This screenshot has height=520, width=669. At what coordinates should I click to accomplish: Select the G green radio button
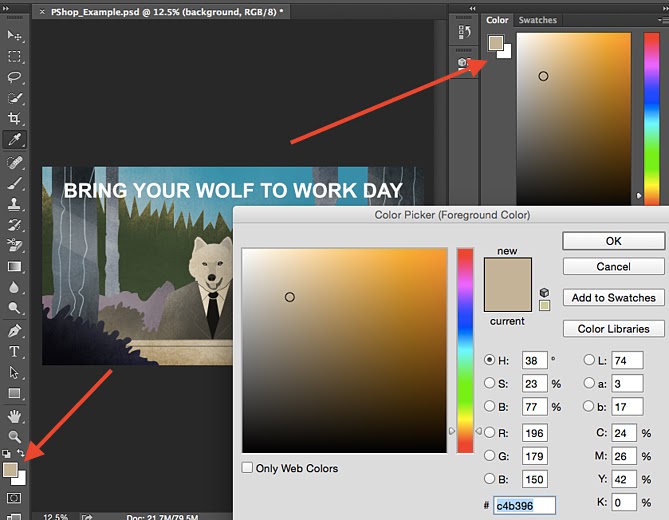coord(489,455)
